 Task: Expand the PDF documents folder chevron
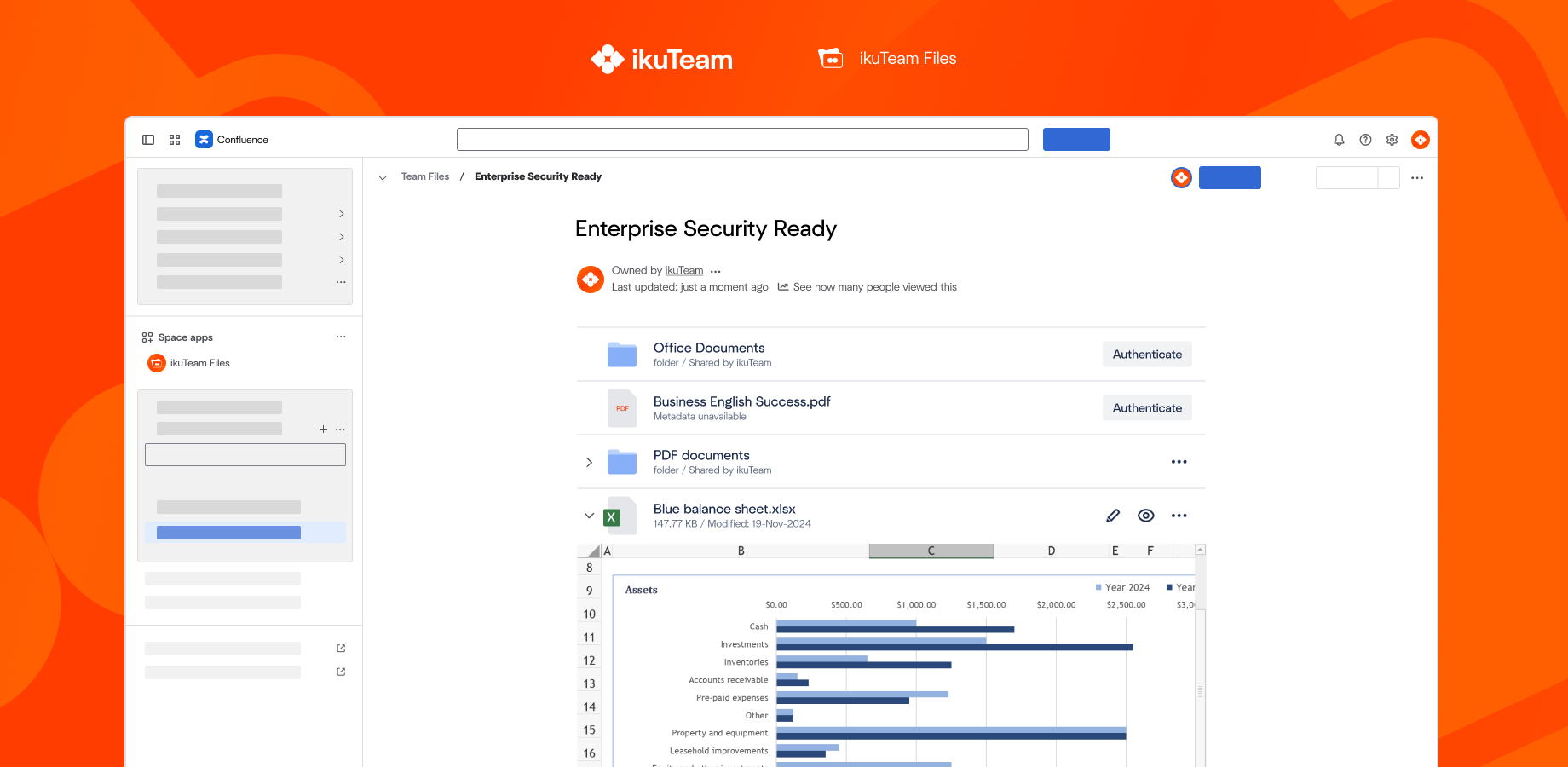[589, 462]
